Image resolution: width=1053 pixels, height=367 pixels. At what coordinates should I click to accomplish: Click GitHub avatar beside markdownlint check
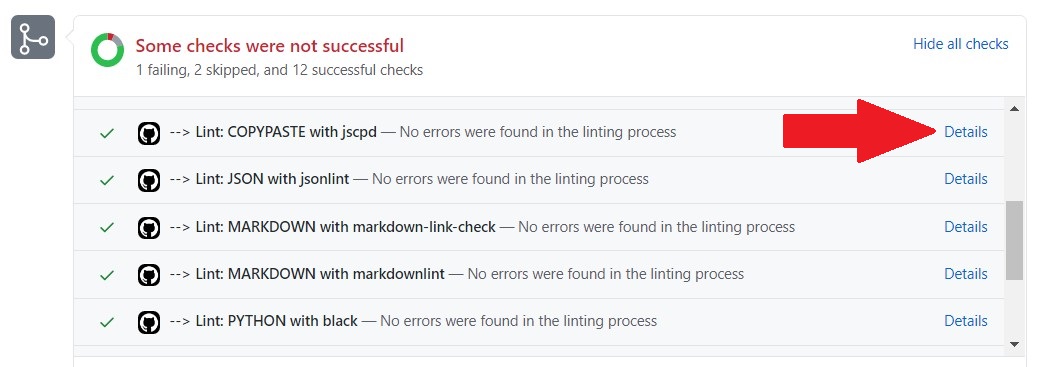[149, 275]
